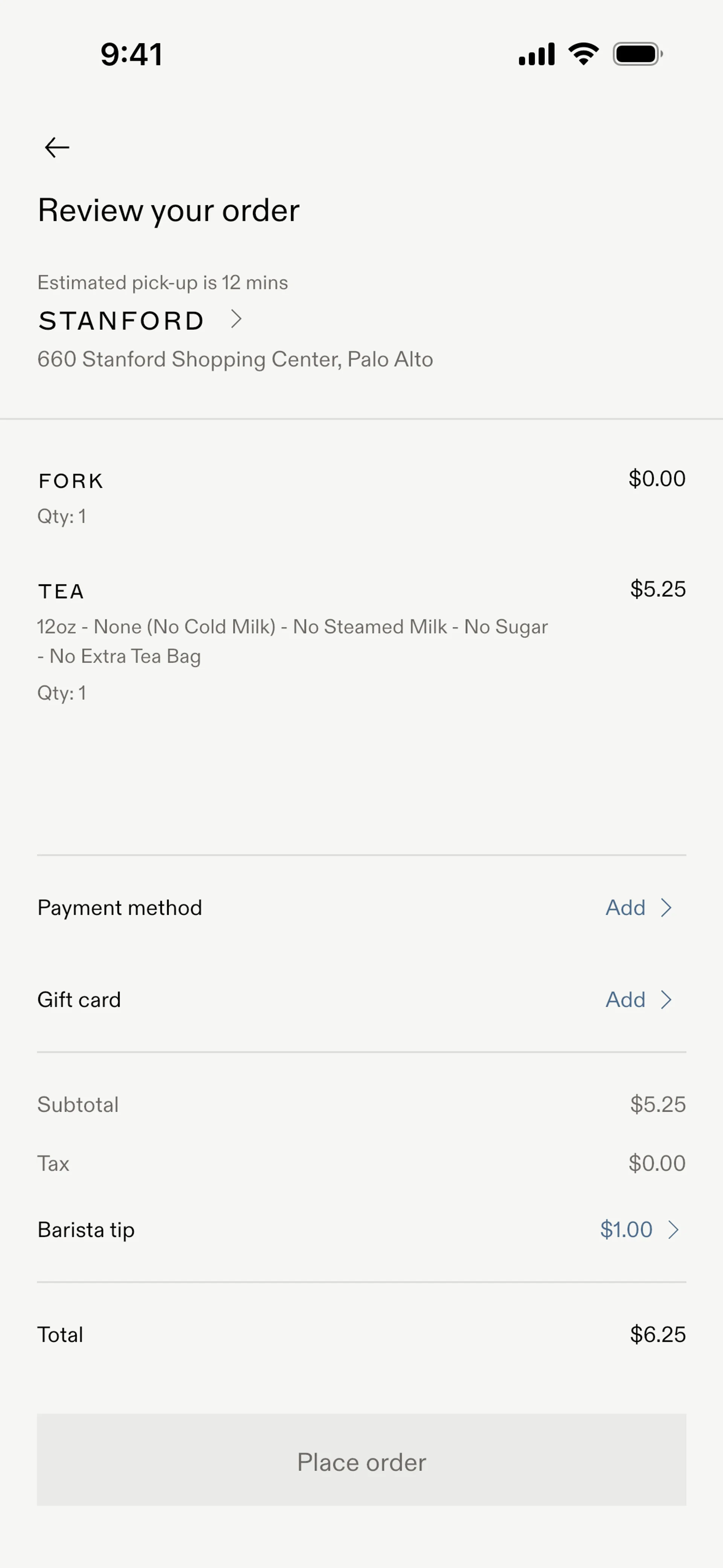The width and height of the screenshot is (723, 1568).
Task: Tap the $1.00 Barista tip amount
Action: 626,1230
